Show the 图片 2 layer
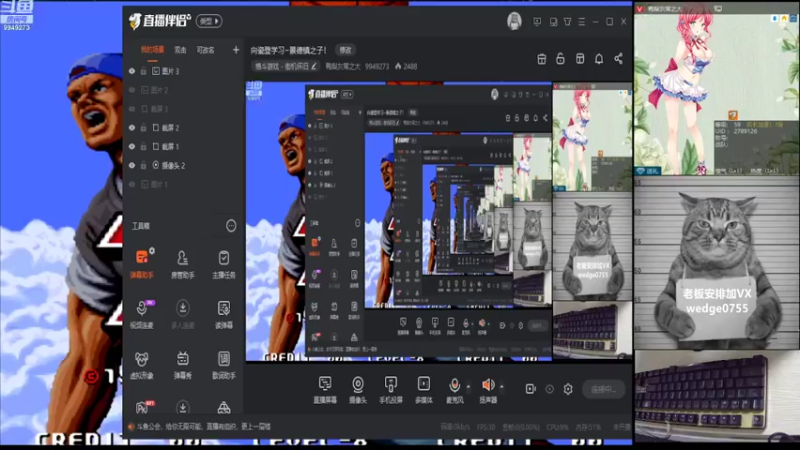Image resolution: width=800 pixels, height=450 pixels. click(x=132, y=90)
